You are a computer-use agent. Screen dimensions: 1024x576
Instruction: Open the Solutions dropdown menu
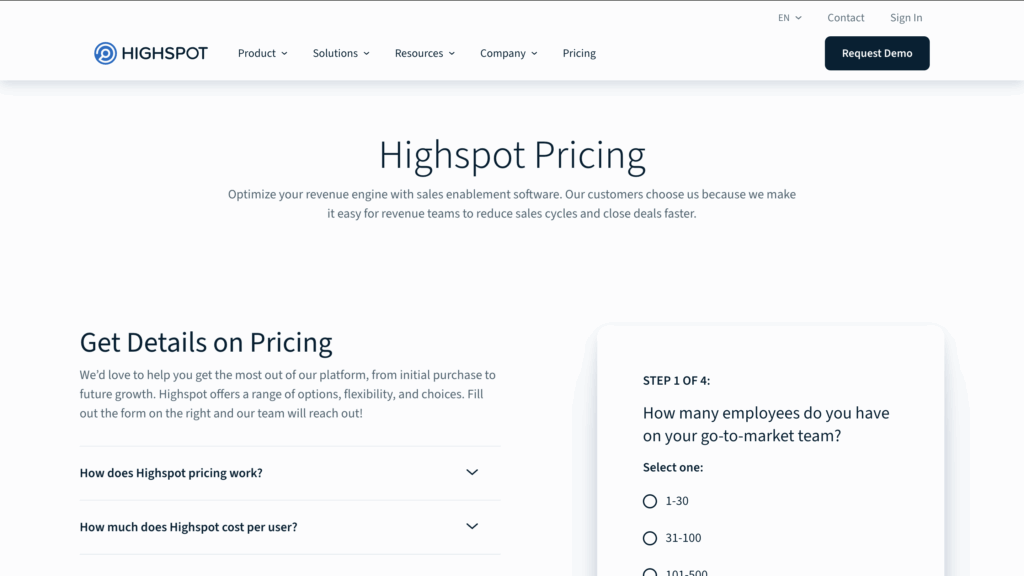click(335, 53)
